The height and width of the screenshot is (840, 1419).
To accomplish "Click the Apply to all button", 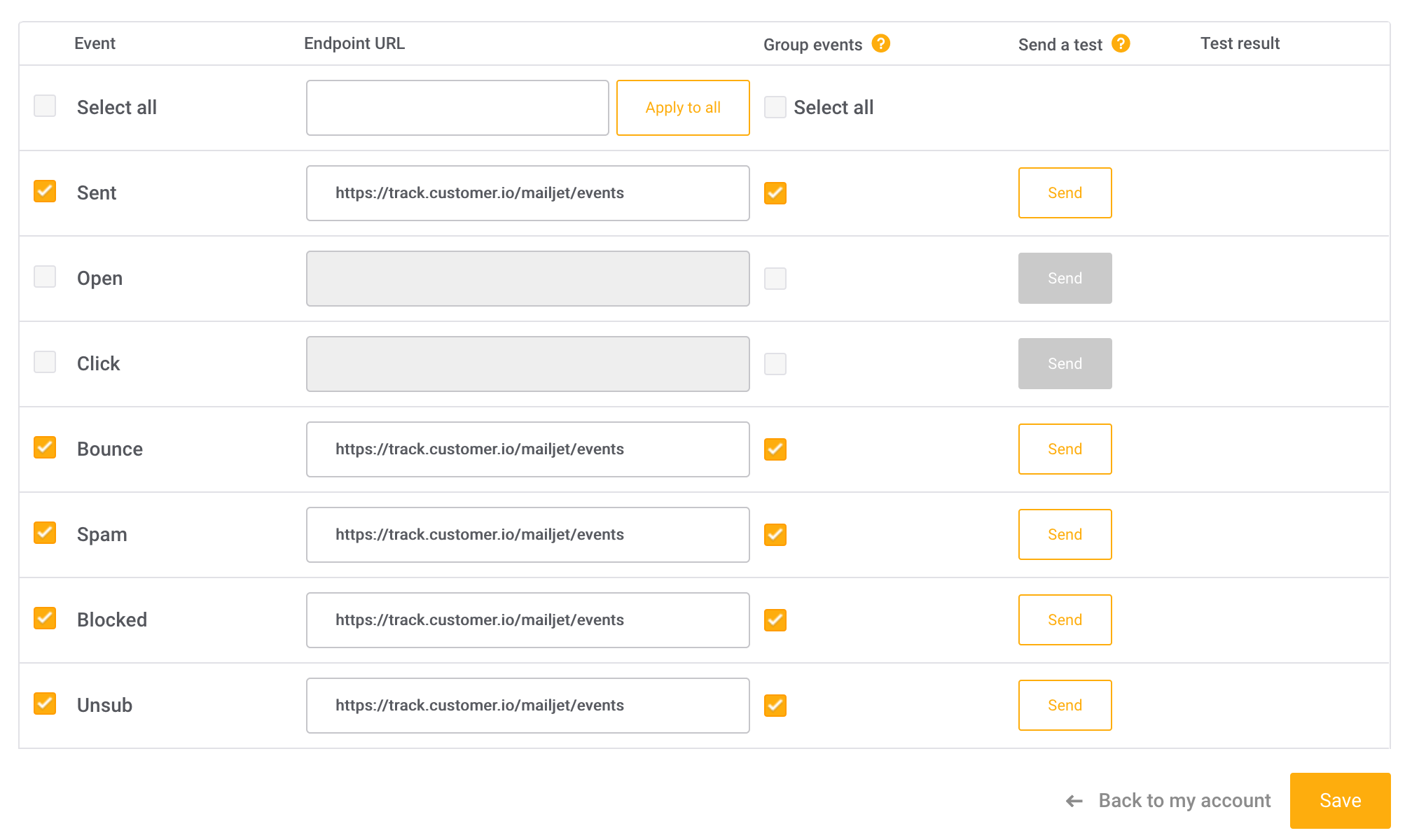I will click(x=683, y=108).
